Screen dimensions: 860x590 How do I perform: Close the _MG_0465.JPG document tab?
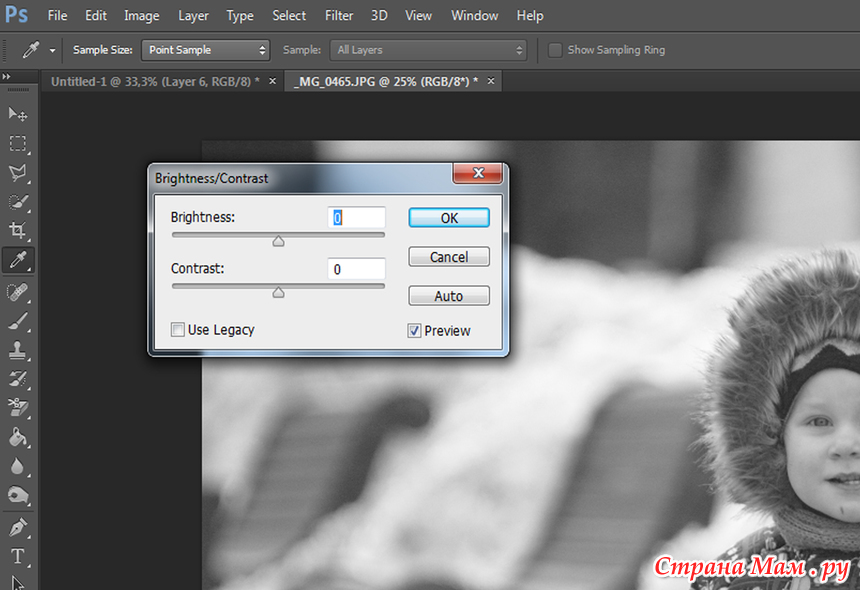click(x=491, y=81)
